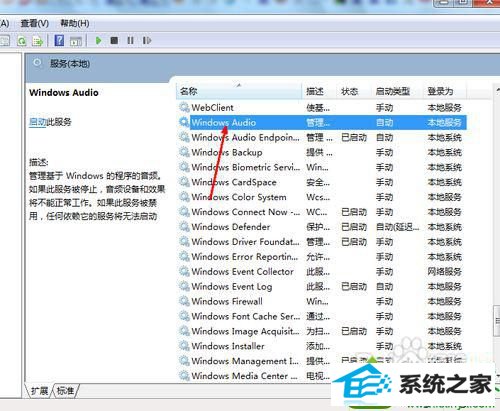
Task: Switch to the 扩展 tab
Action: [39, 390]
